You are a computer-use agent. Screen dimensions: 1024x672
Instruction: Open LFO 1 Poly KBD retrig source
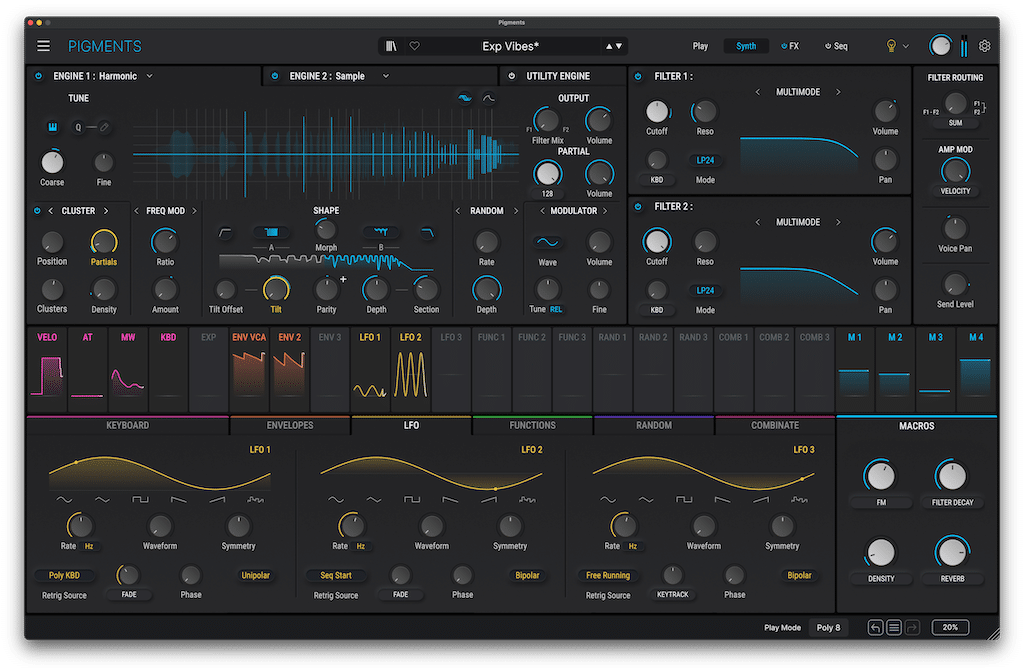click(x=64, y=575)
